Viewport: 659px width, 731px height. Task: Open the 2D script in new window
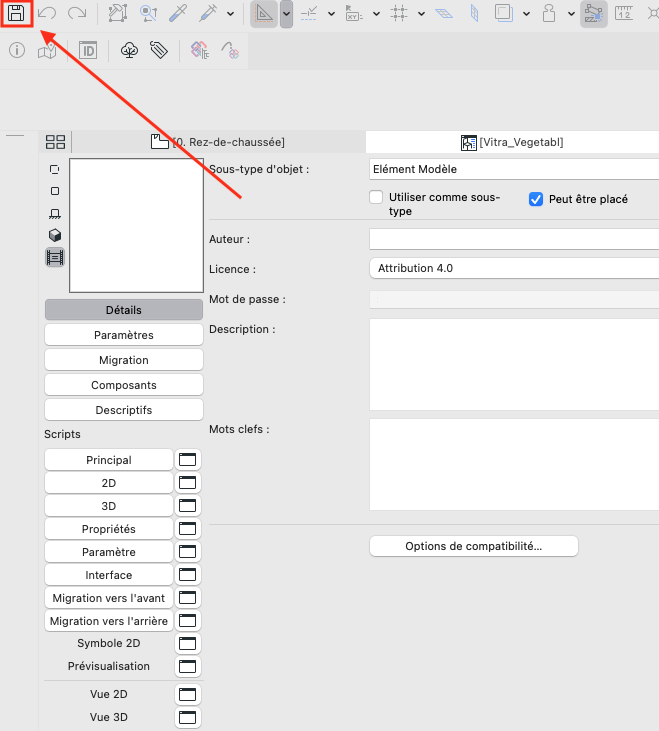coord(188,483)
